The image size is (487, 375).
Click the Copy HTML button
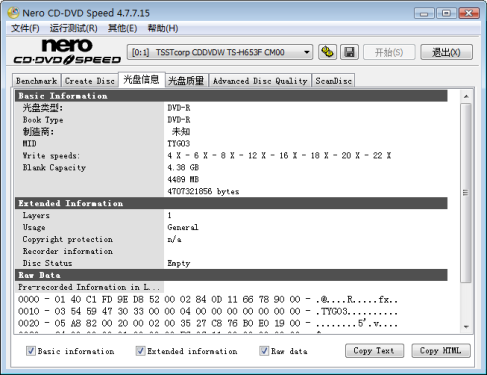click(x=441, y=351)
